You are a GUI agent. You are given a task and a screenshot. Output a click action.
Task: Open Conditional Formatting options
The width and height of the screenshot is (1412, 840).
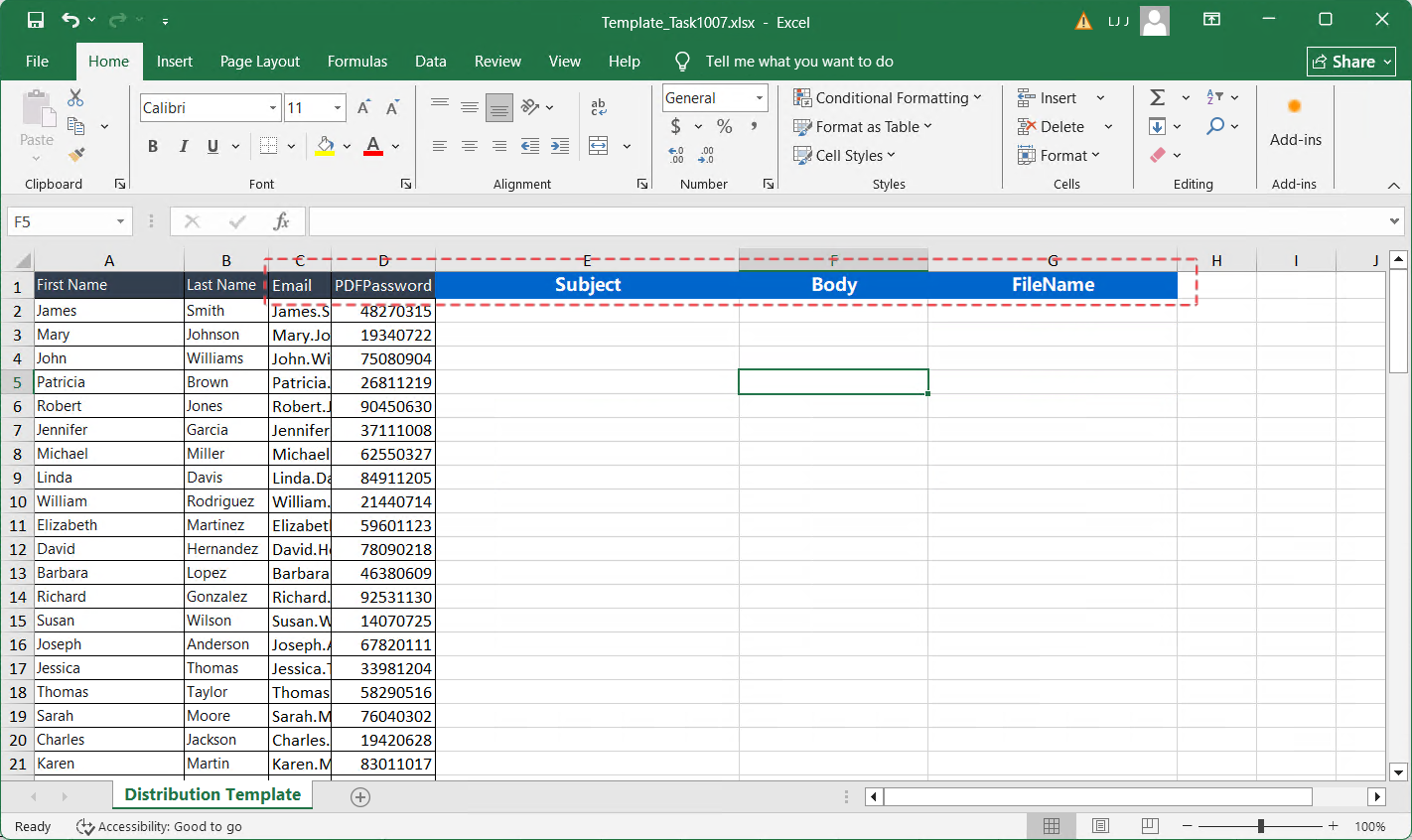889,97
